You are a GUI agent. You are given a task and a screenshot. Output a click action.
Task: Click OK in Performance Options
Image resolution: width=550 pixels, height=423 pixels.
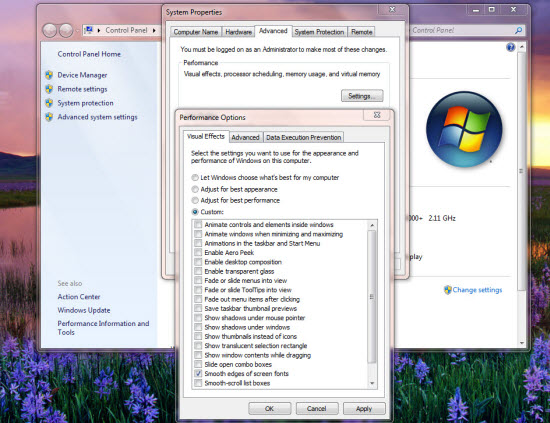tap(269, 409)
